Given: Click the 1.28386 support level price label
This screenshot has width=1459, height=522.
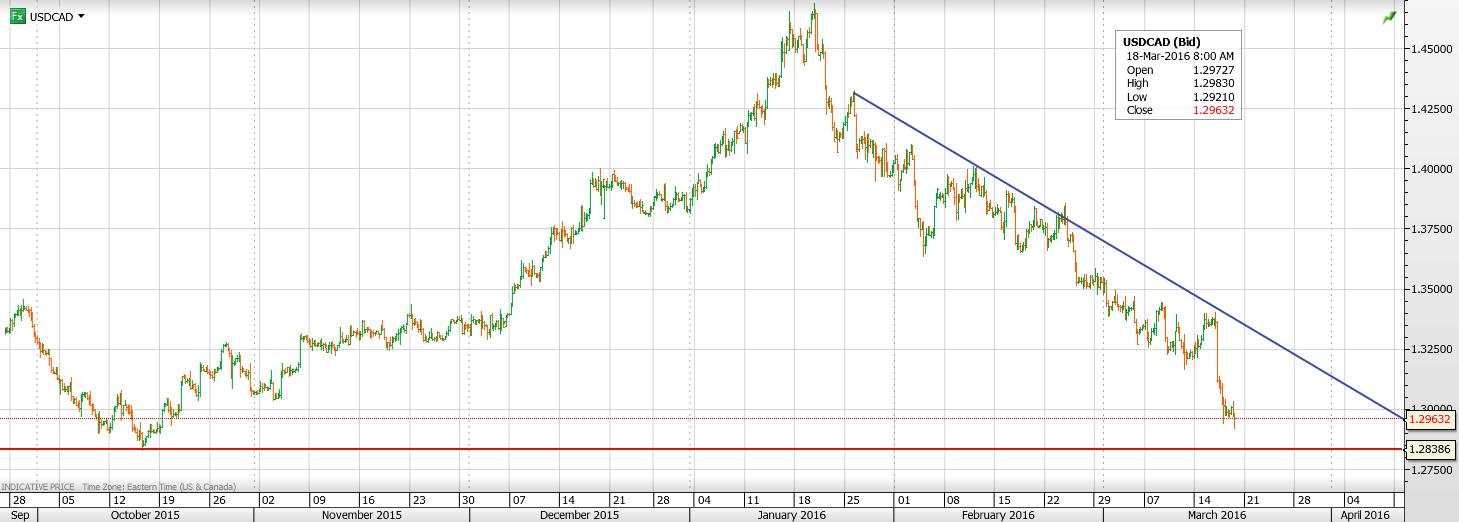Looking at the screenshot, I should point(1429,450).
